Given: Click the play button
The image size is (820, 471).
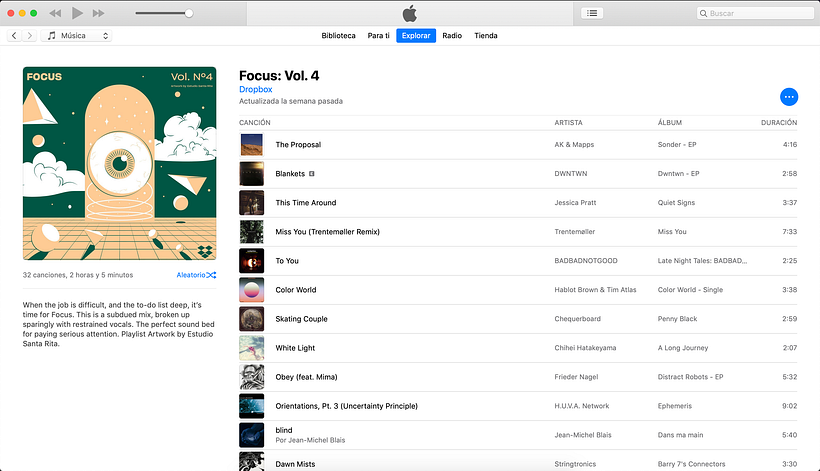Looking at the screenshot, I should [77, 13].
